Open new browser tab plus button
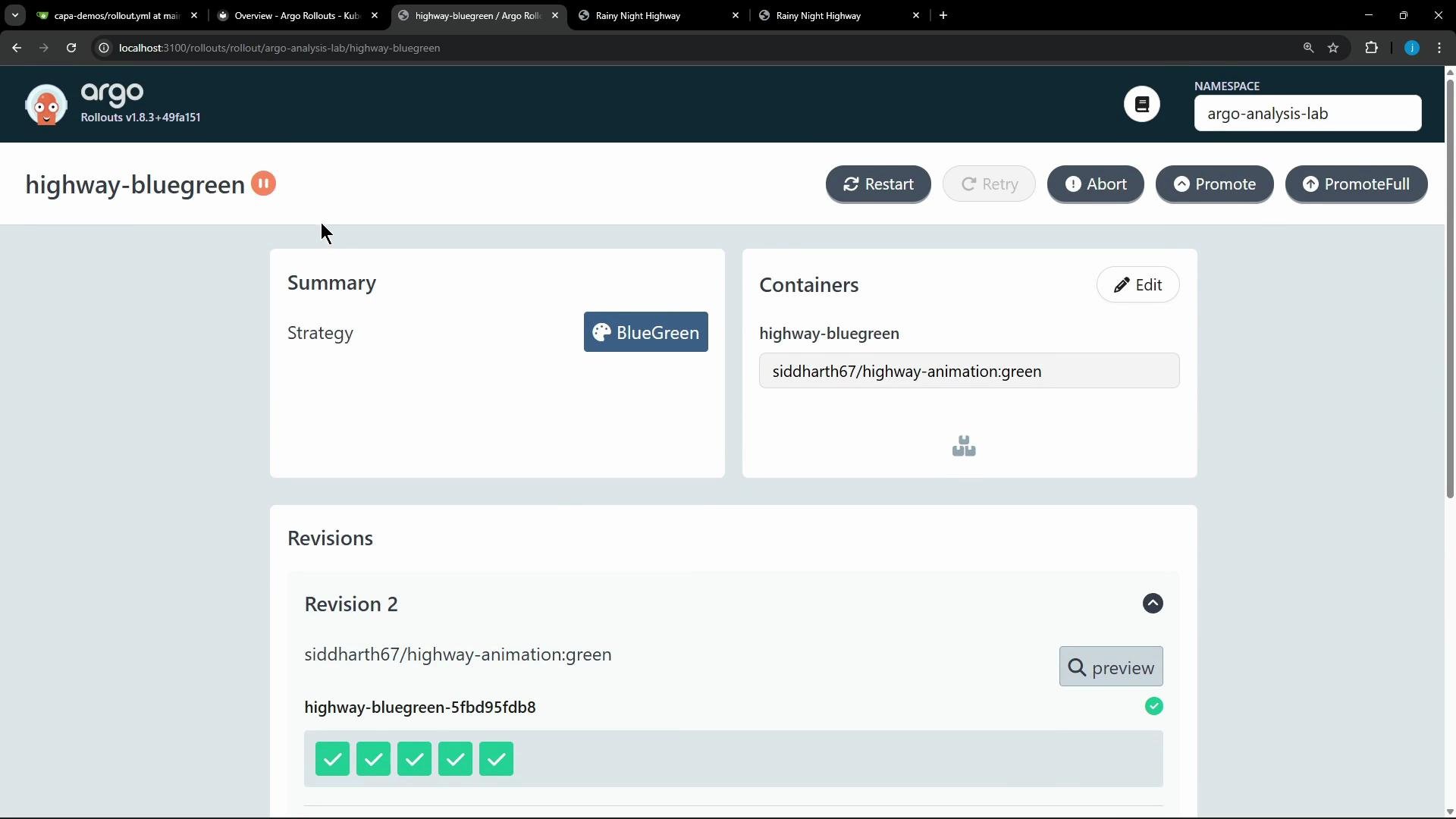Image resolution: width=1456 pixels, height=819 pixels. coord(943,15)
